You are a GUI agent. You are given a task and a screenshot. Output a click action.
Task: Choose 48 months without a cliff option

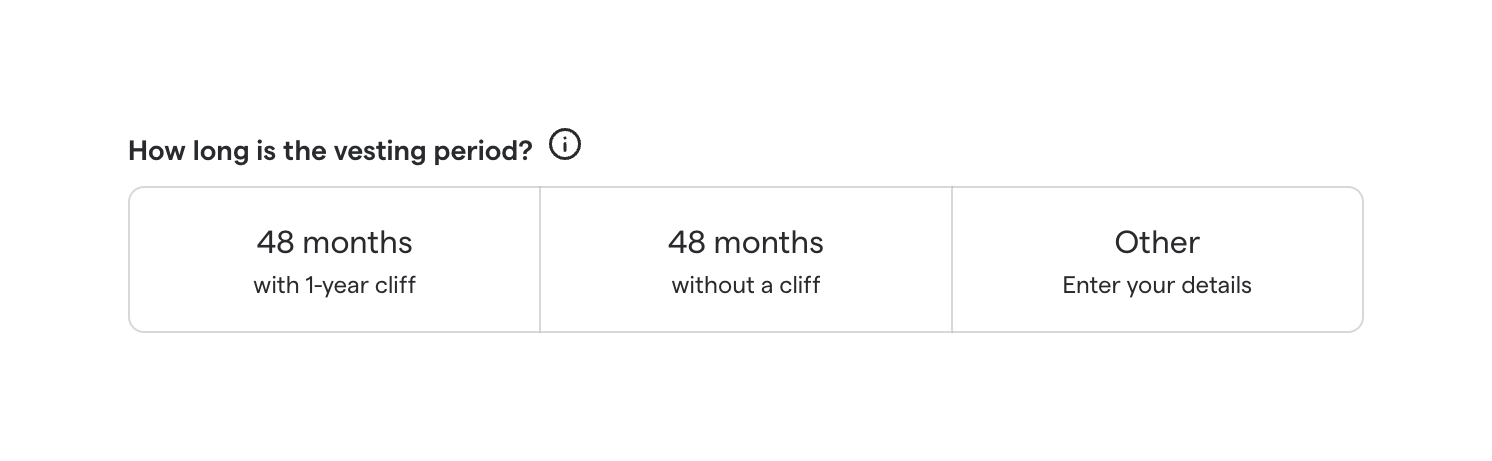(x=746, y=260)
